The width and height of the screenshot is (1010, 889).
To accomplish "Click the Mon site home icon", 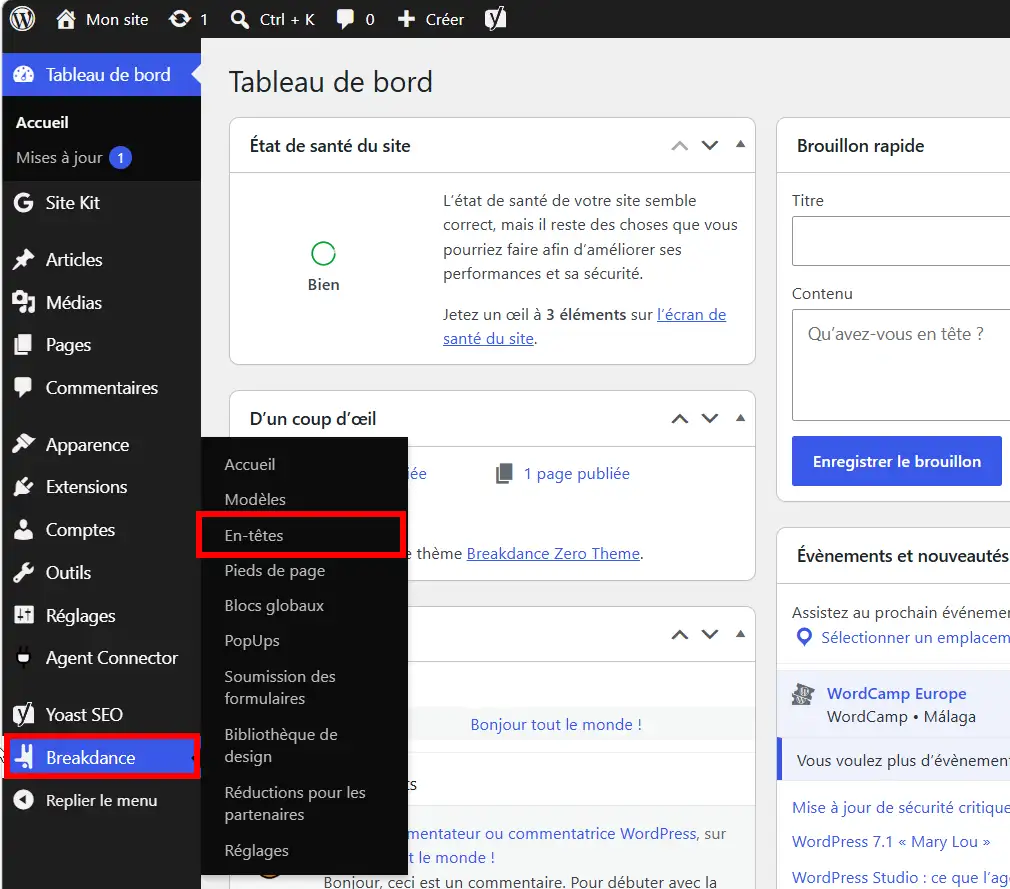I will [66, 19].
